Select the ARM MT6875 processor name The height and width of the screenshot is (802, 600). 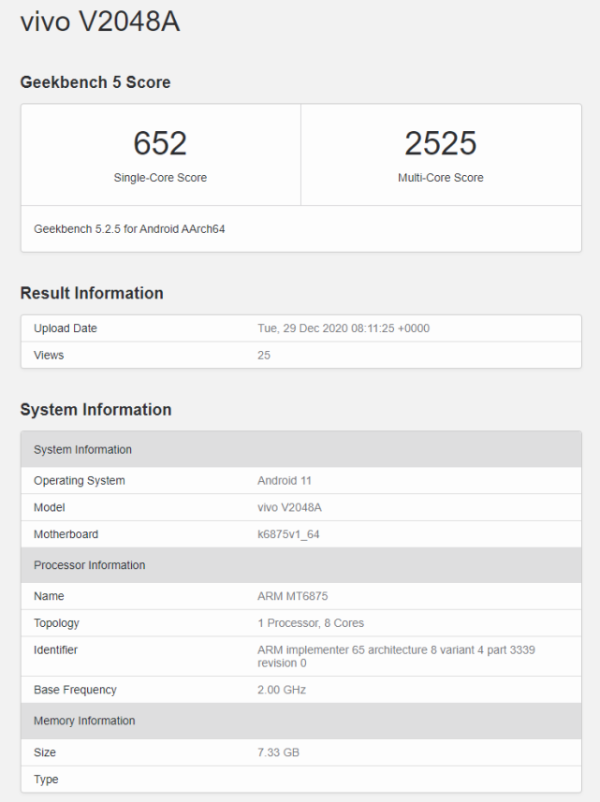(293, 596)
